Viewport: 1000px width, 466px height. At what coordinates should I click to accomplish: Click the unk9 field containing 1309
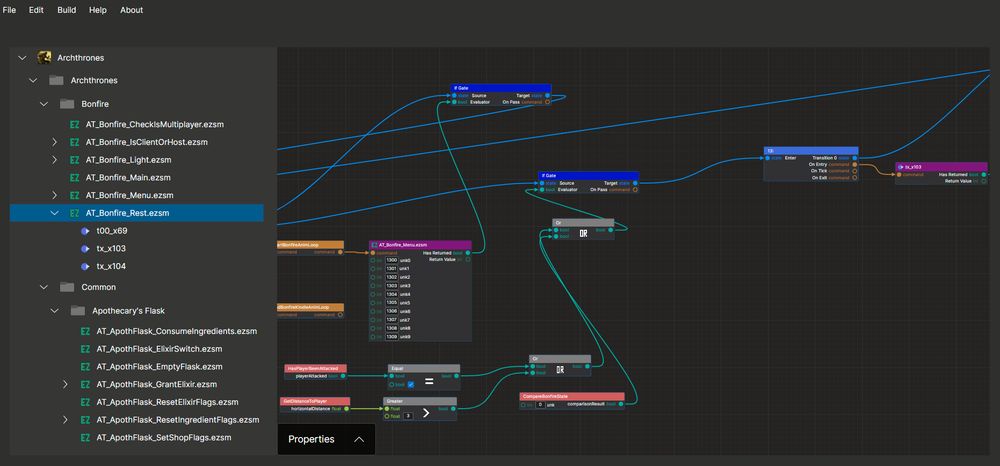392,337
